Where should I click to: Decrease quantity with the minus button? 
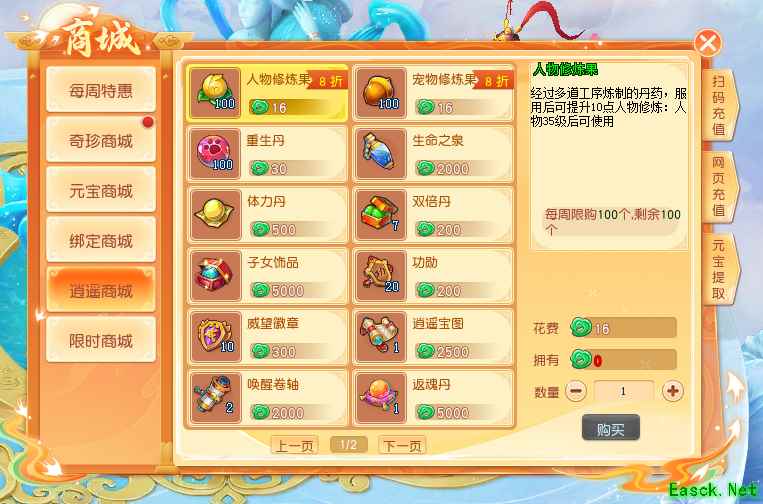pos(576,391)
